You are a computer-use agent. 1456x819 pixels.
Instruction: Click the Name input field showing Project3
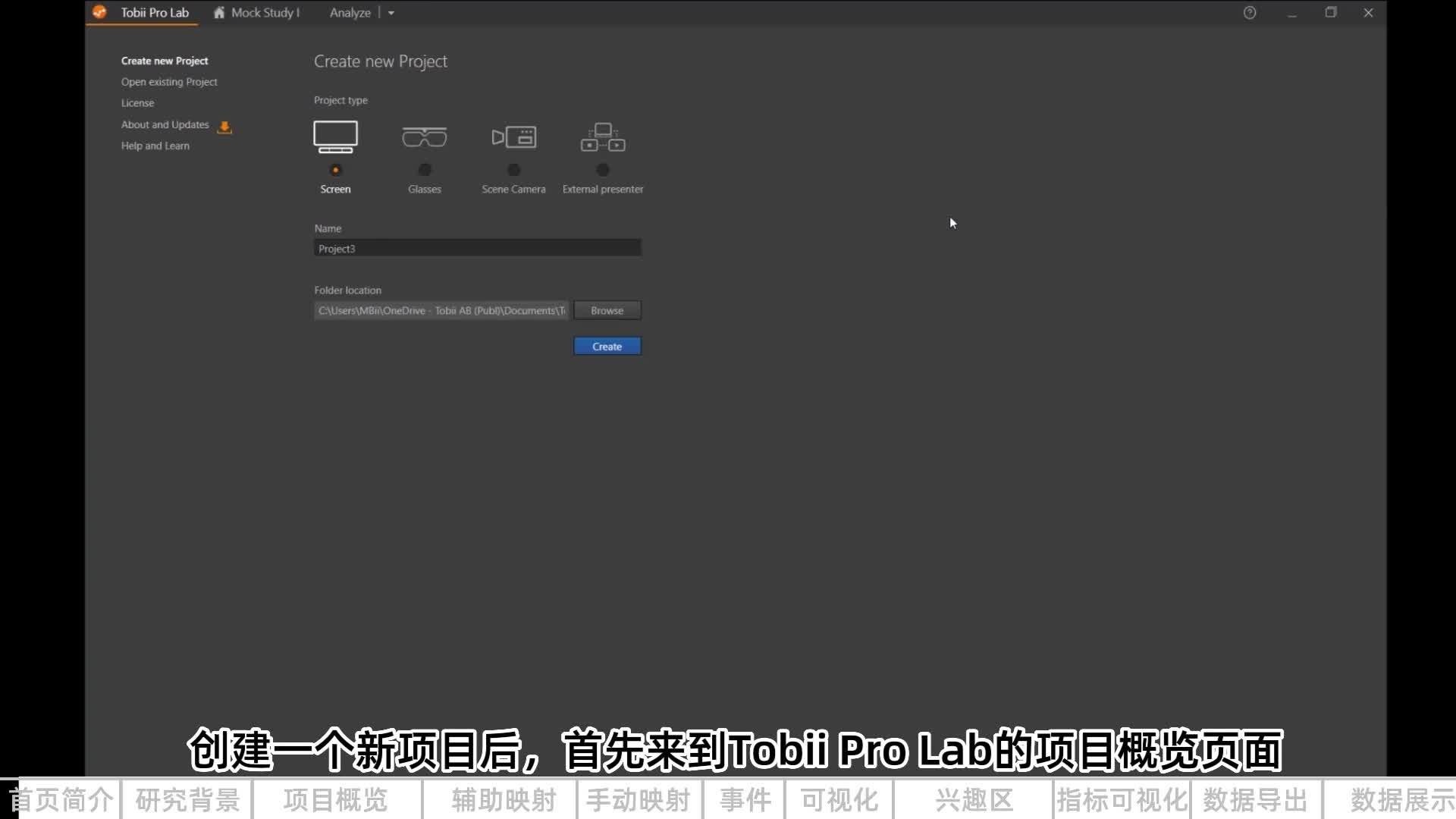477,247
